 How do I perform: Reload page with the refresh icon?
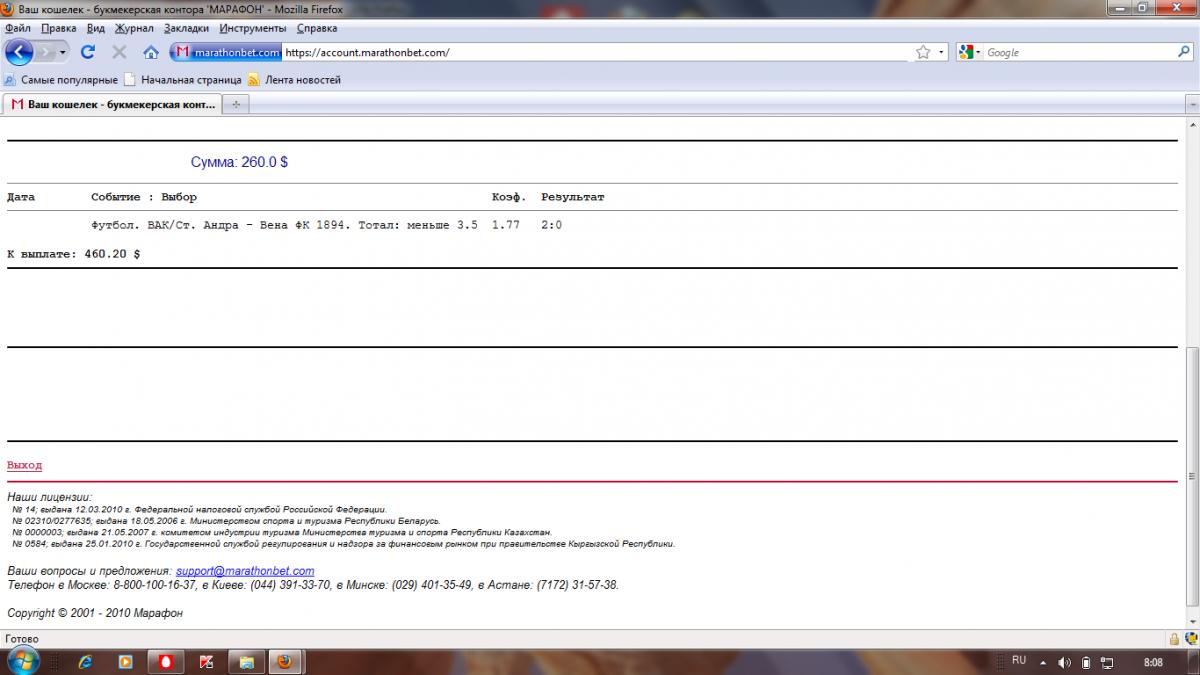(88, 52)
